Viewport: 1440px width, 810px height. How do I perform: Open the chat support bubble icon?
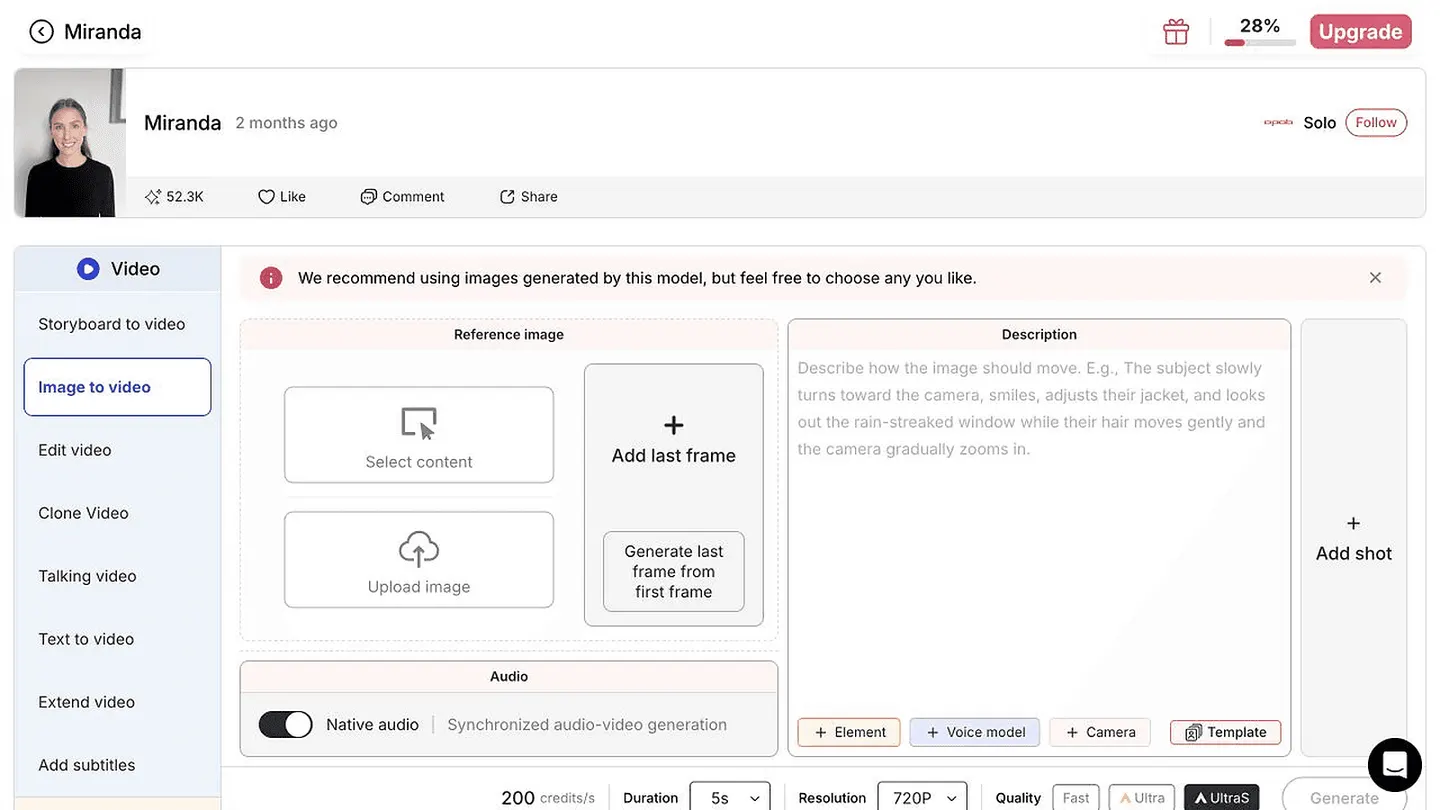tap(1394, 765)
